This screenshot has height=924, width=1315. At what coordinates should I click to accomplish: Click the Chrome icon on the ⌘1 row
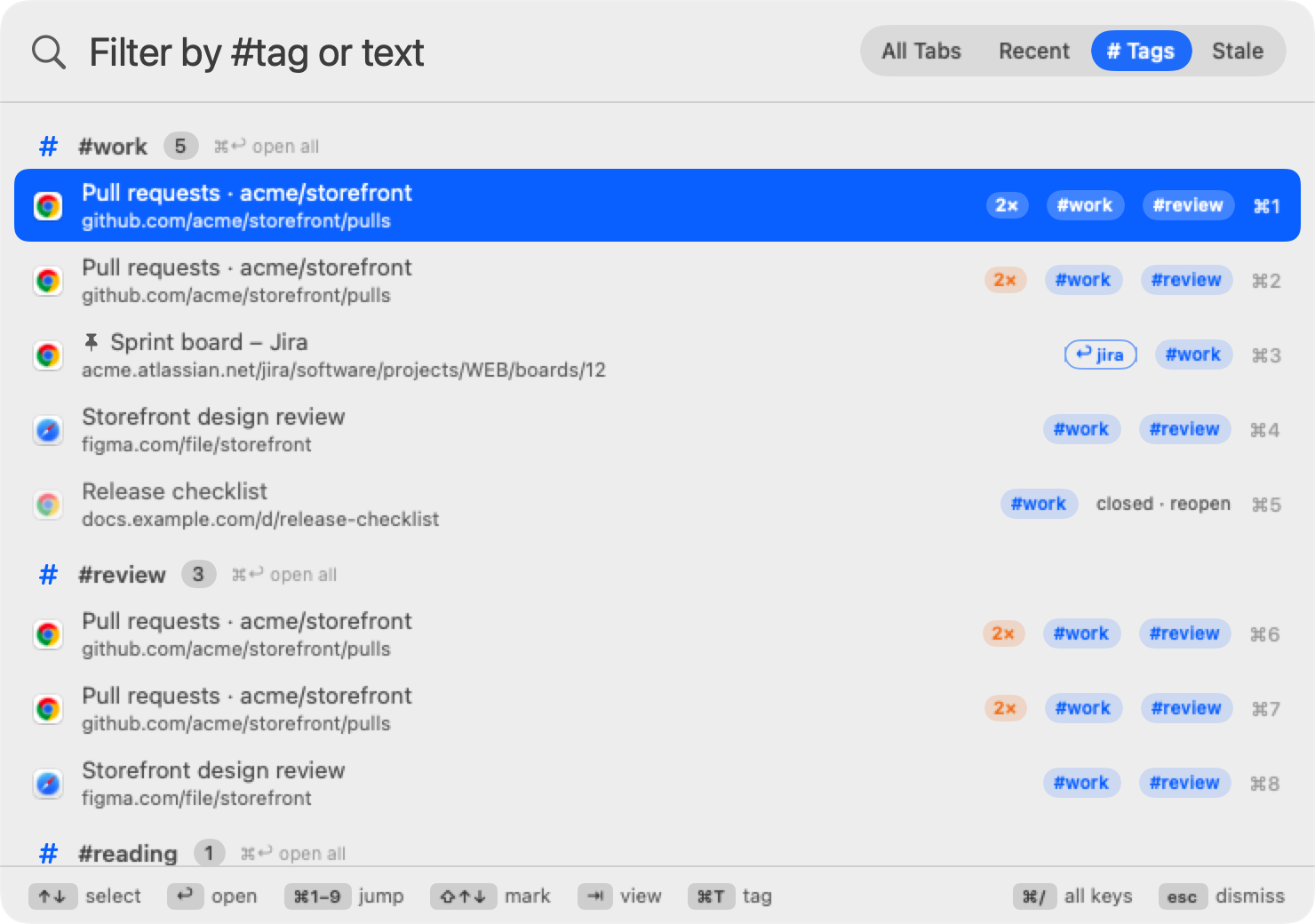48,206
